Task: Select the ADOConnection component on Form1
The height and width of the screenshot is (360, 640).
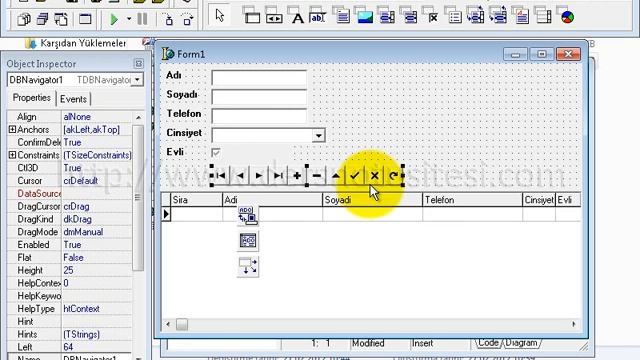Action: pos(248,216)
